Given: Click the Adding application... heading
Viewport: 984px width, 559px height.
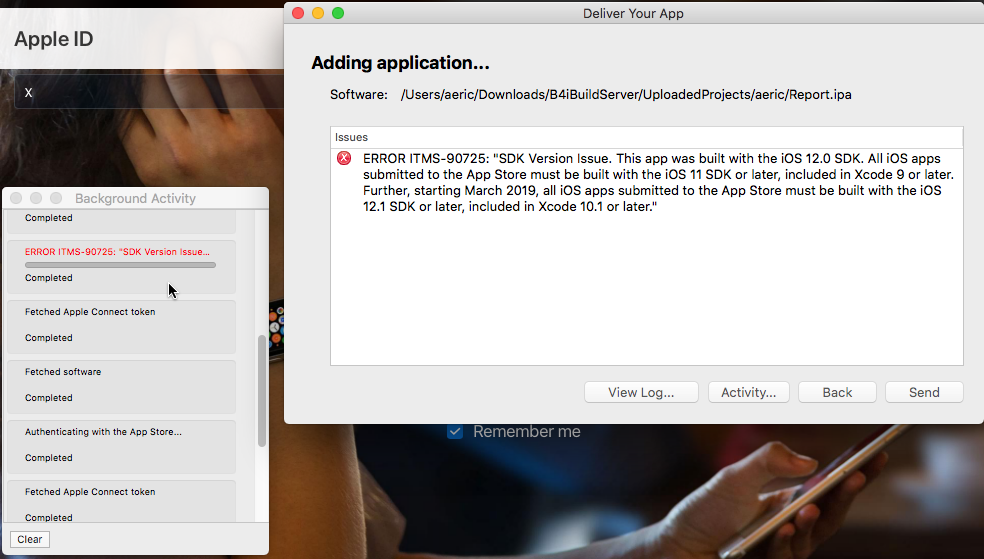Looking at the screenshot, I should point(400,63).
